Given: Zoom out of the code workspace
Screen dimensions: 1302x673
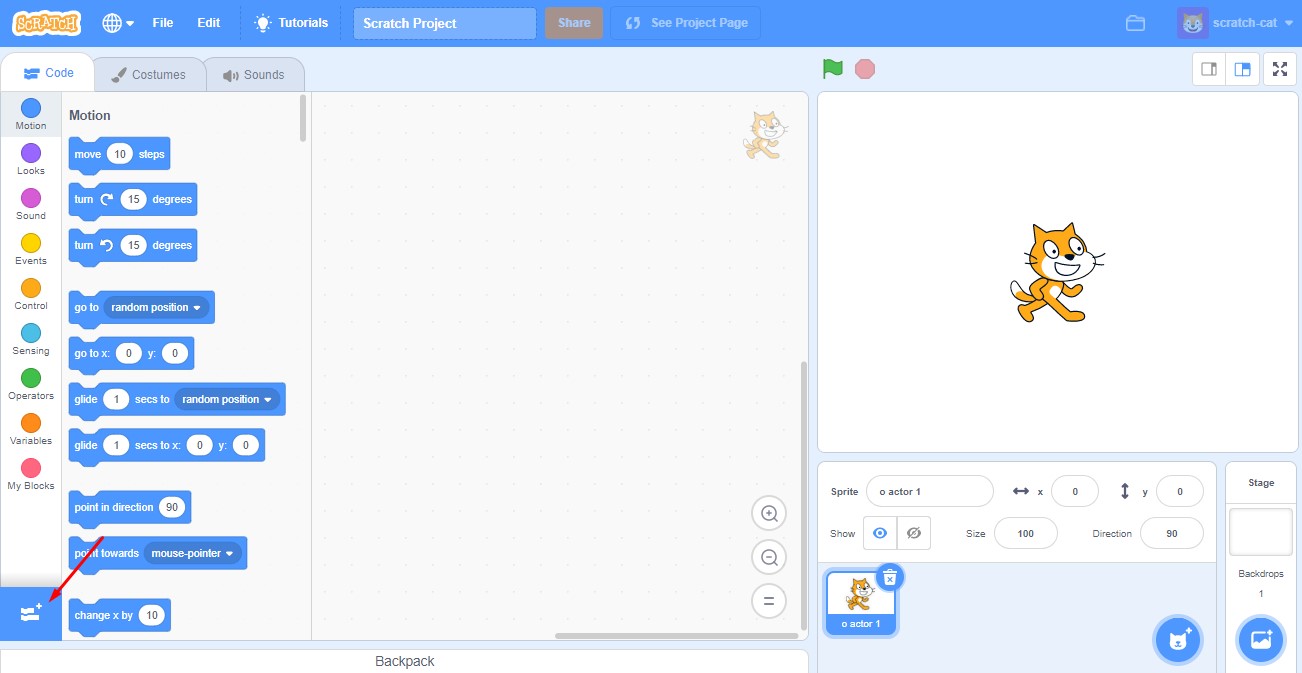Looking at the screenshot, I should (769, 558).
